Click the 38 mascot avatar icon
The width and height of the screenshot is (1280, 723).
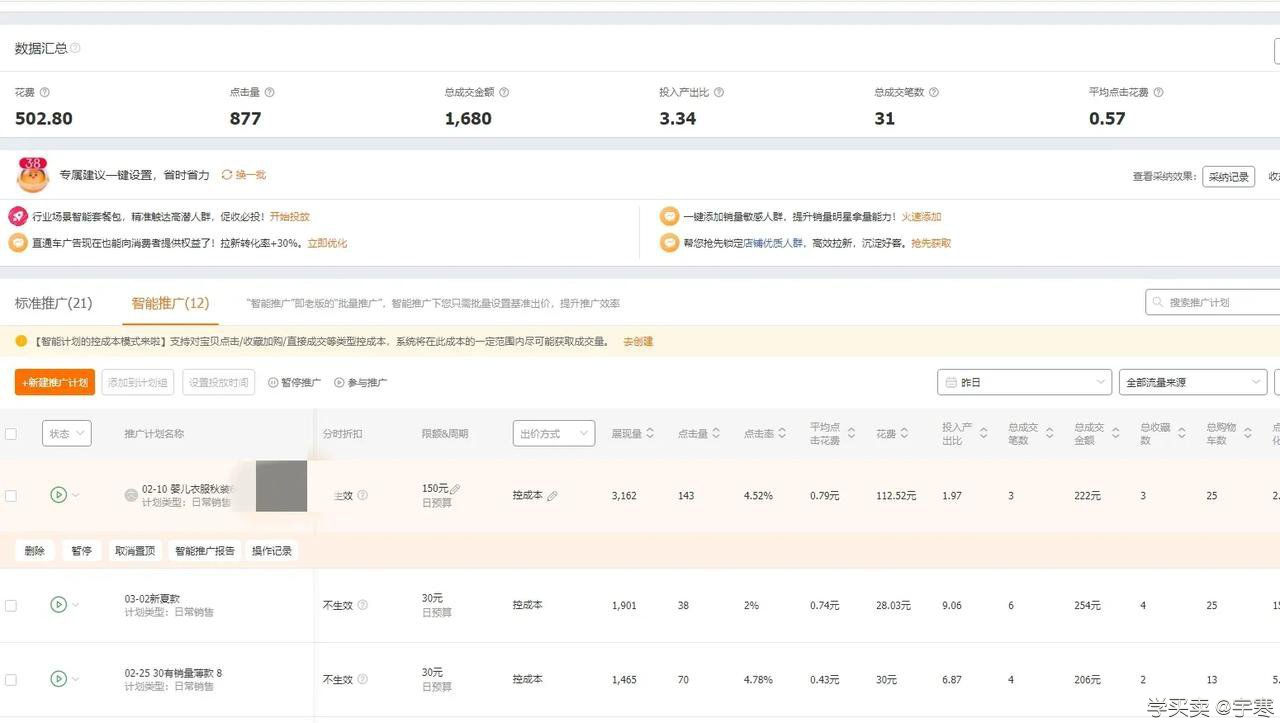pos(32,174)
